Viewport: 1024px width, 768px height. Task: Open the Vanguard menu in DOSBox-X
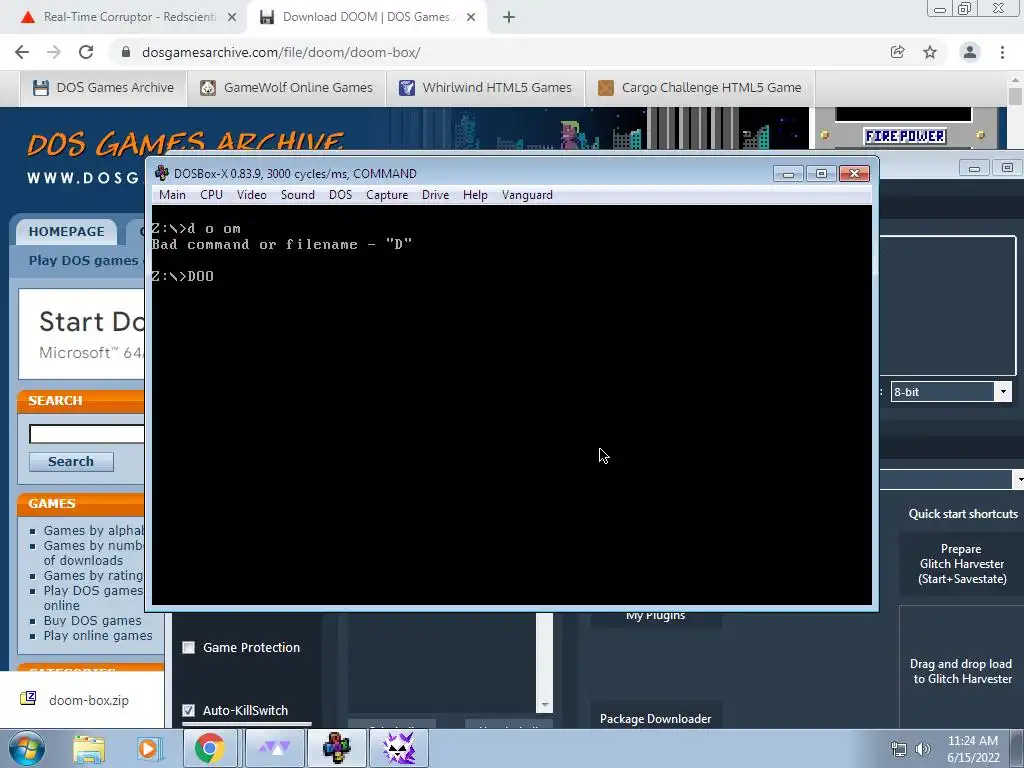(x=527, y=195)
